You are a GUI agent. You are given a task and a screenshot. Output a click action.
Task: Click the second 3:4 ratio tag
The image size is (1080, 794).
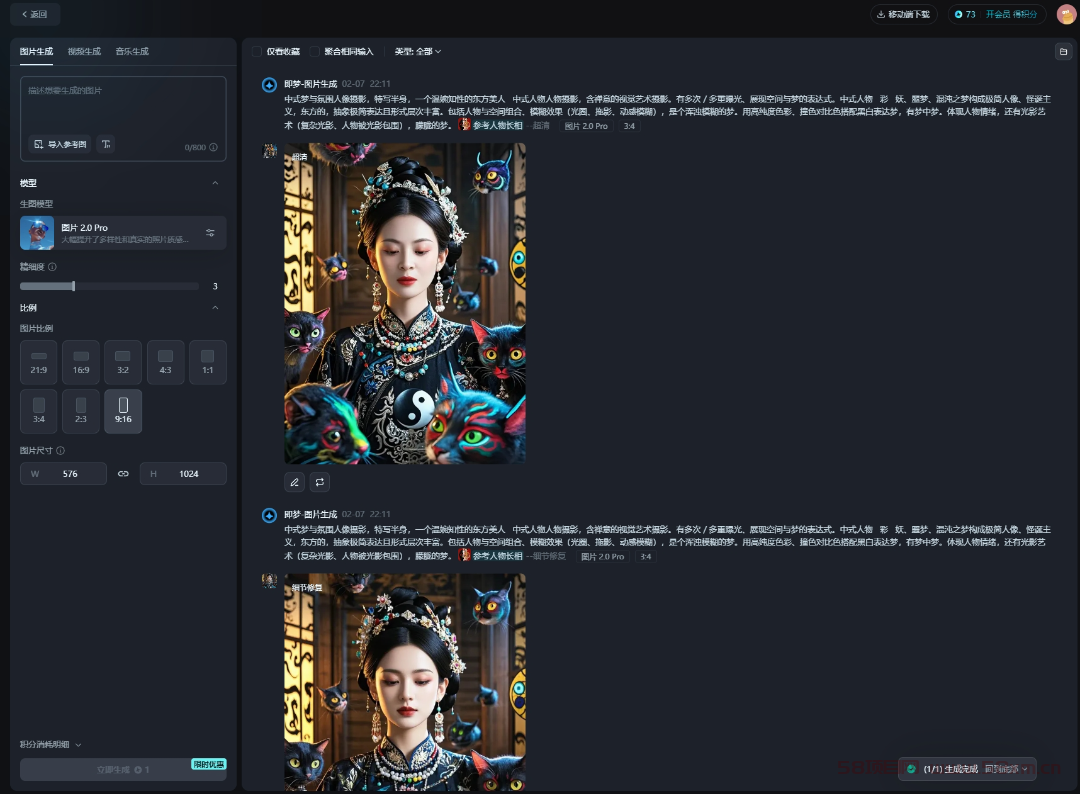[646, 556]
